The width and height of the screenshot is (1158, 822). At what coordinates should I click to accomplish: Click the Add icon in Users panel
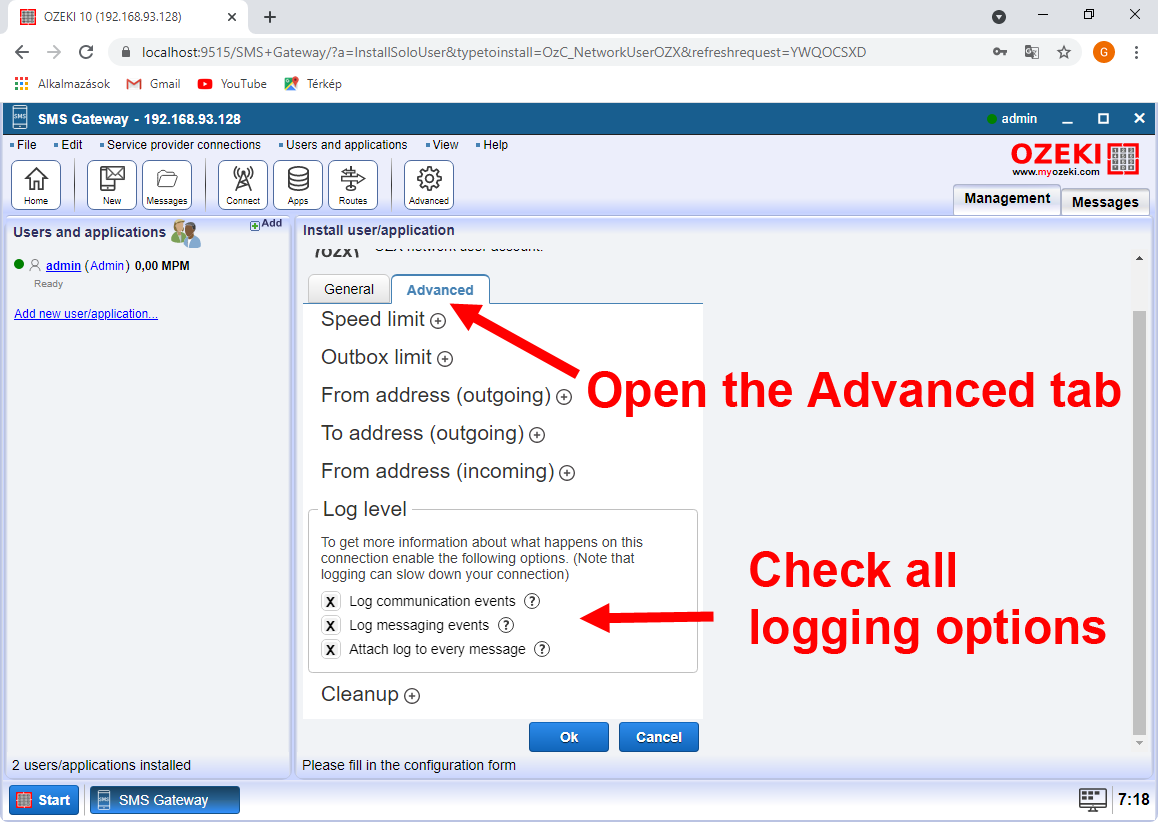click(266, 224)
